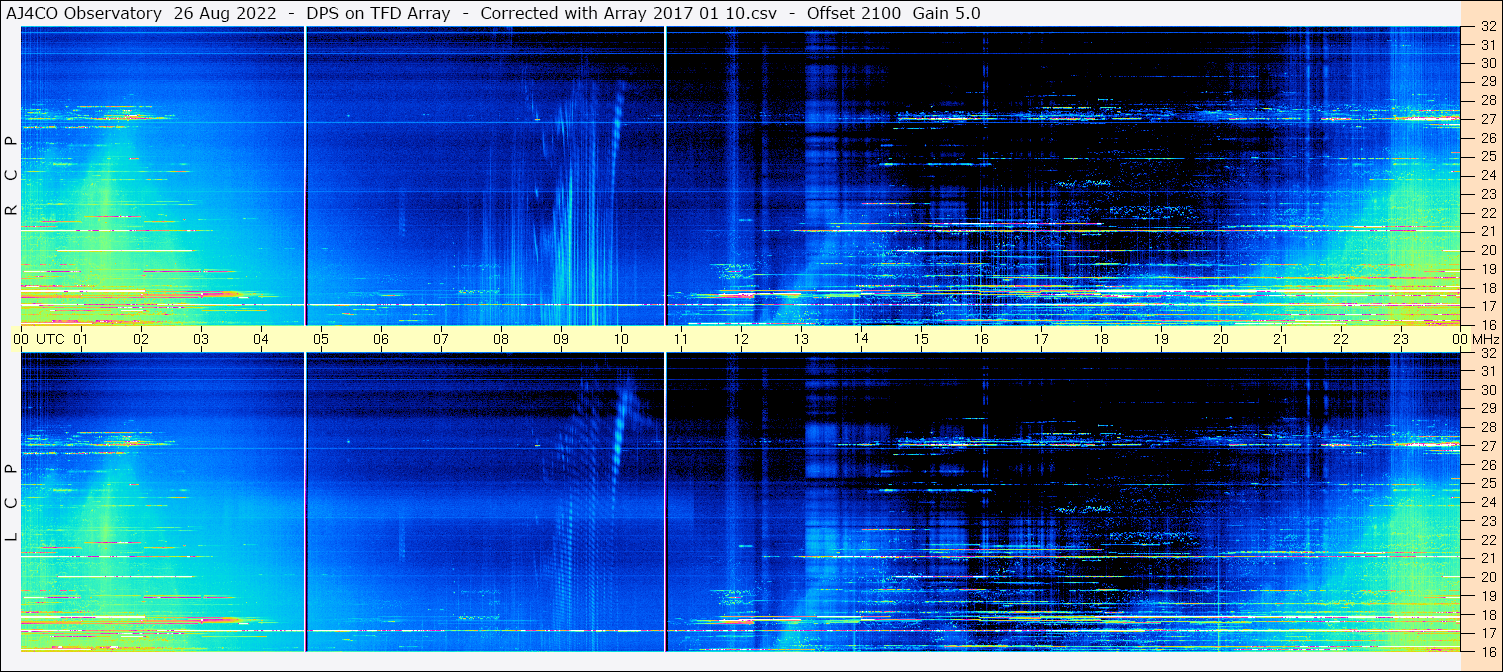
Task: Select 27 MHz label on upper RCP scale
Action: coord(1487,119)
